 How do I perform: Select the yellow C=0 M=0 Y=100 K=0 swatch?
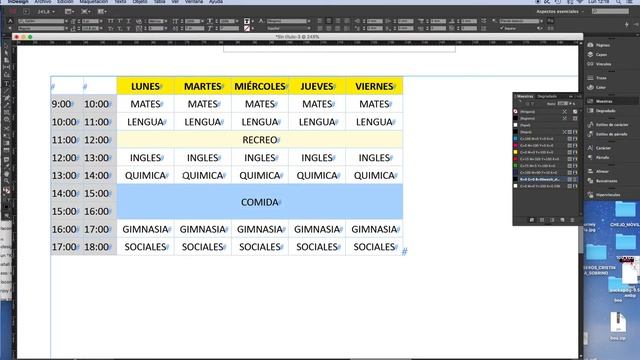coord(546,152)
